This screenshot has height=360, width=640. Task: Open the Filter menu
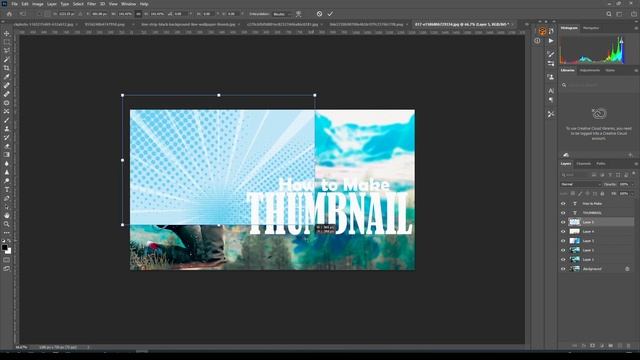[x=91, y=4]
